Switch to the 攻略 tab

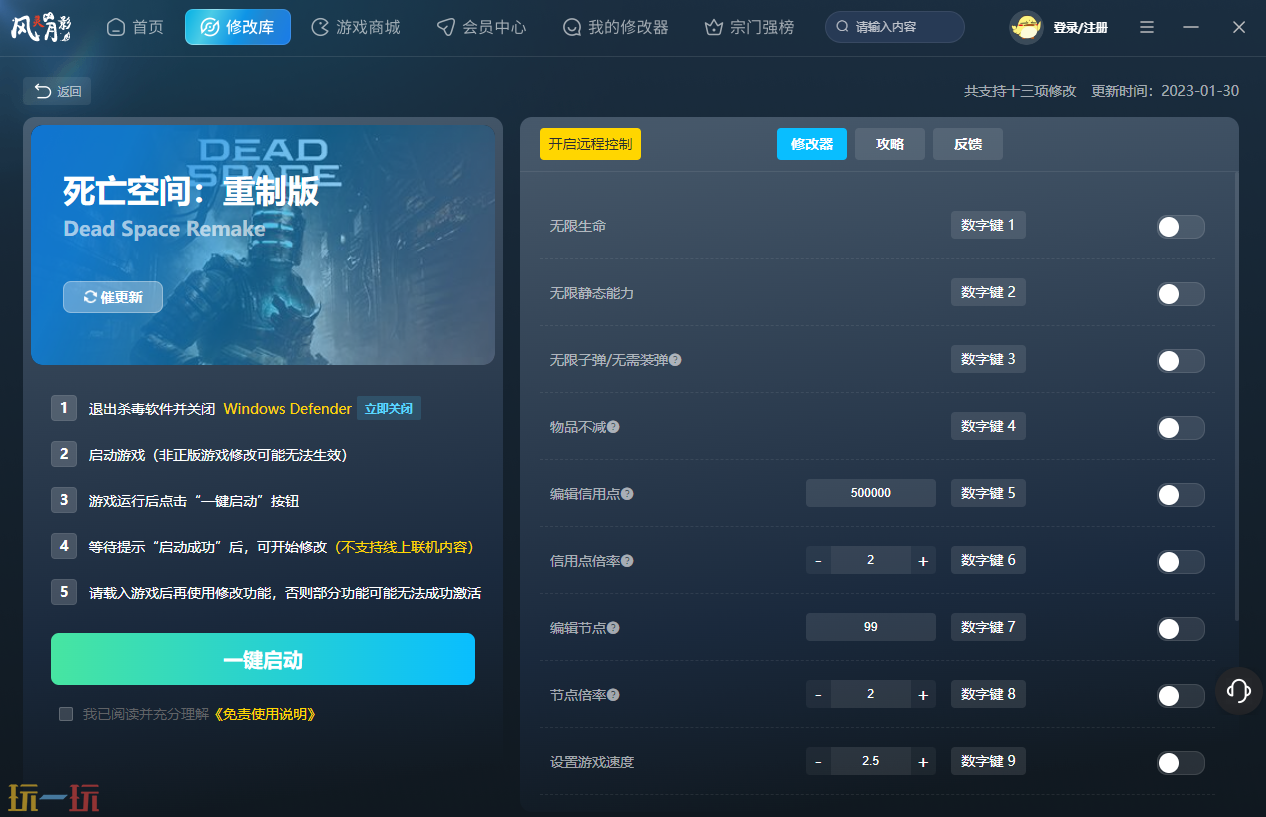[890, 144]
